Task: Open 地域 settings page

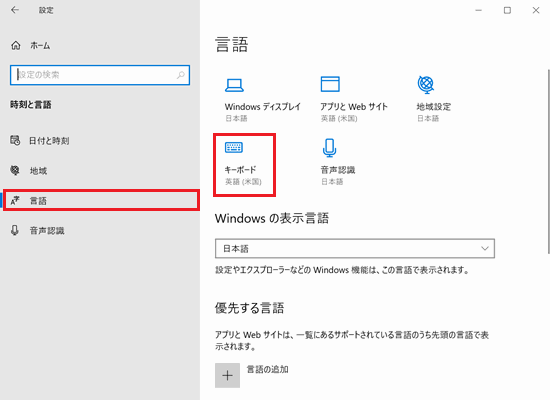Action: [38, 171]
